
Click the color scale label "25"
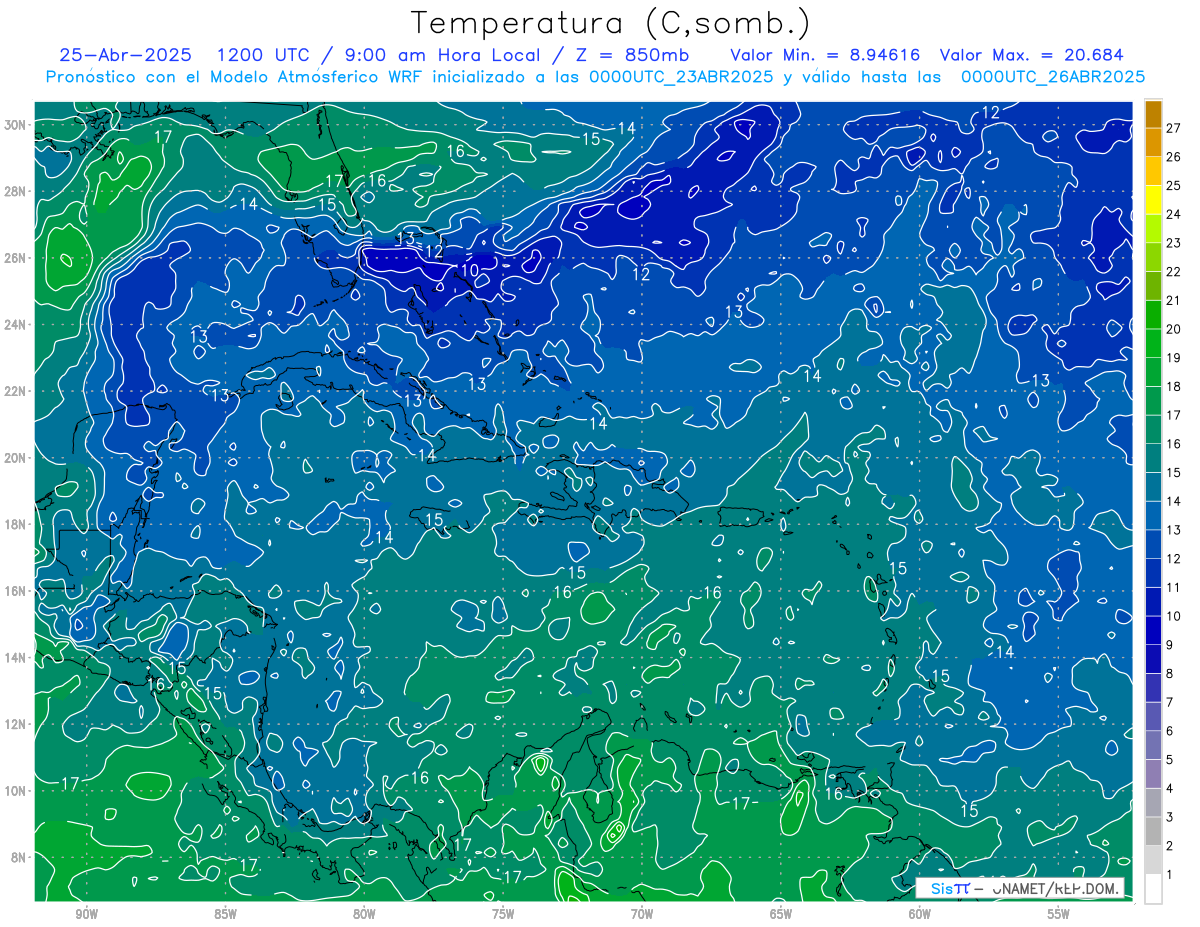pos(1174,185)
